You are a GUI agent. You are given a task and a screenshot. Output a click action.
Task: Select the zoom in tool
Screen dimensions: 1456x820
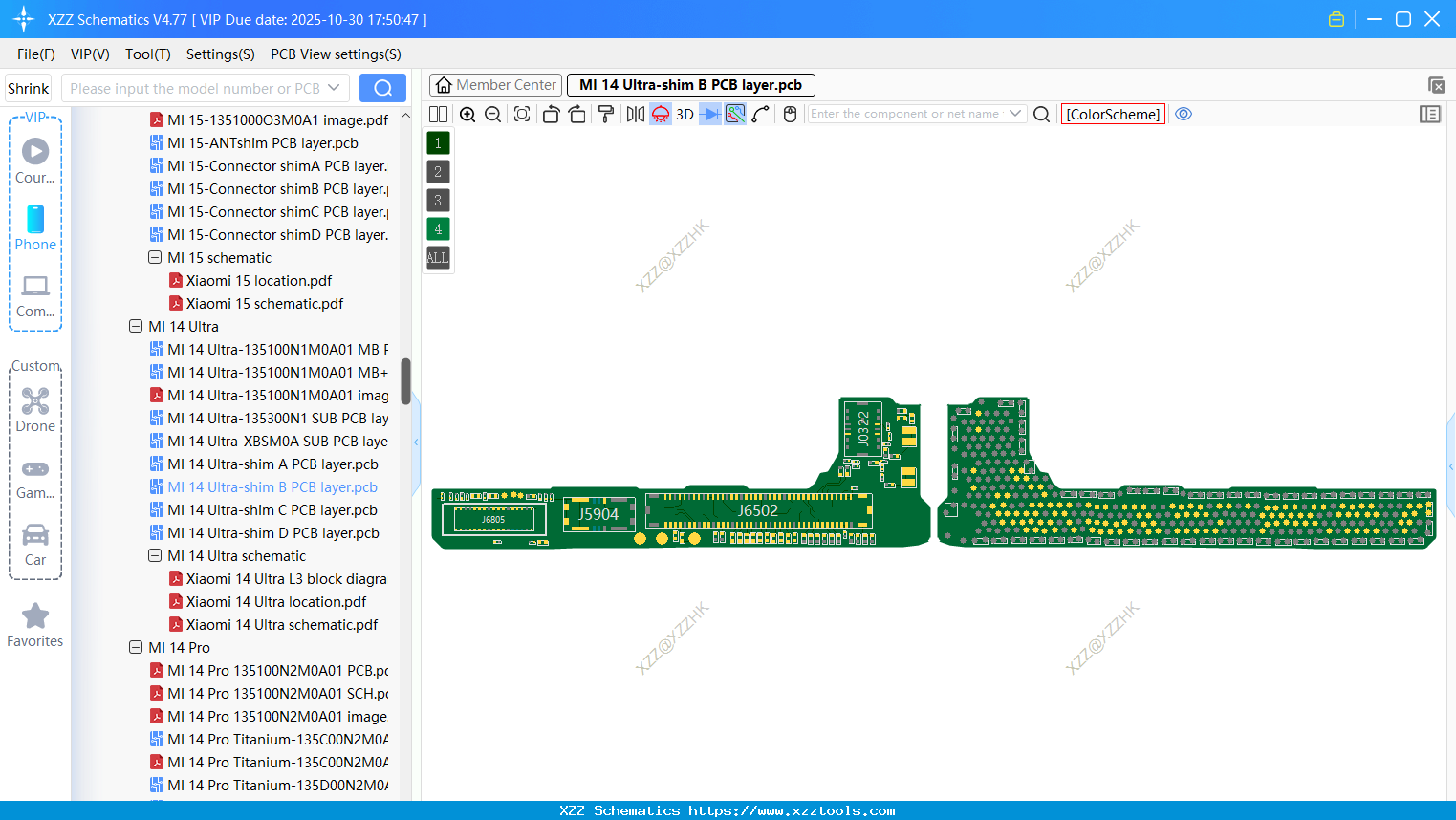(x=467, y=114)
